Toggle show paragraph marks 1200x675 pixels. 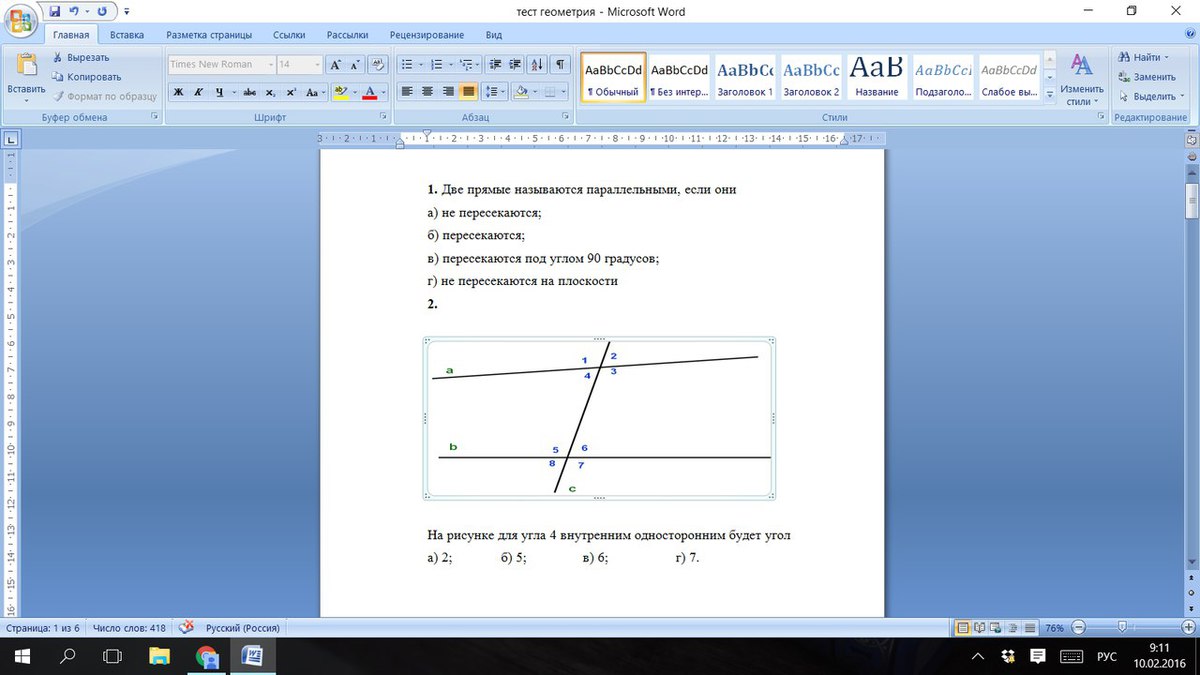tap(560, 64)
